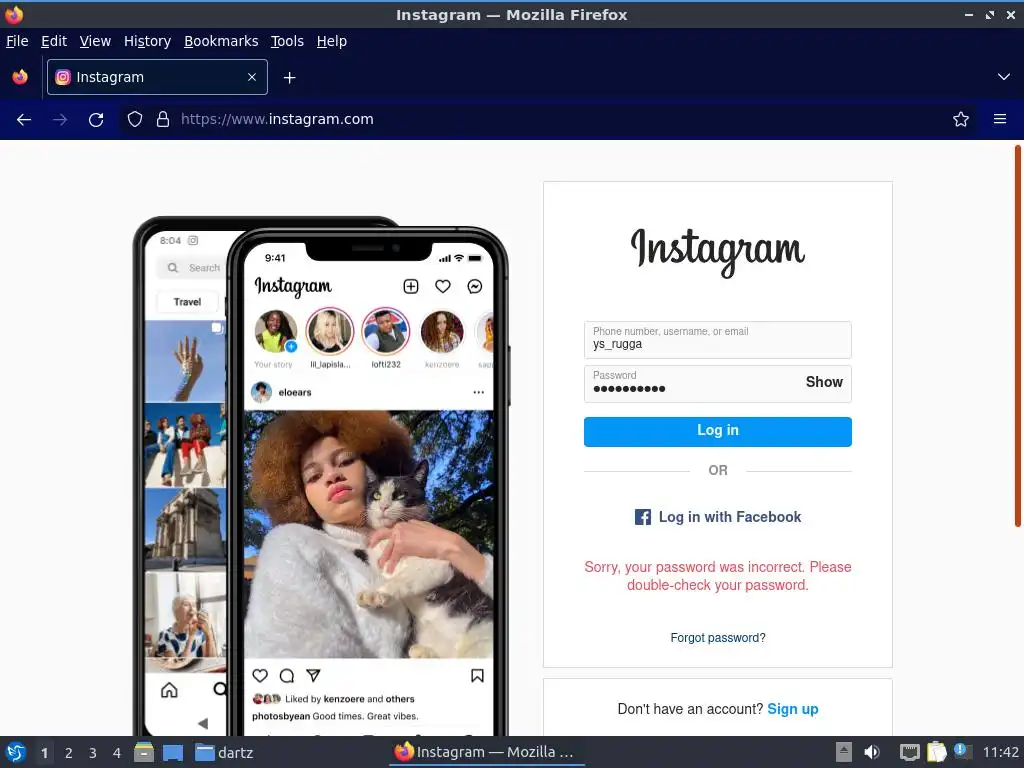
Task: Open the Help menu
Action: tap(332, 41)
